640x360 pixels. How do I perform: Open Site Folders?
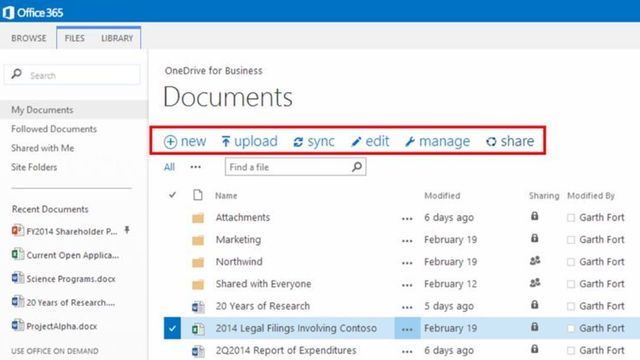click(34, 167)
